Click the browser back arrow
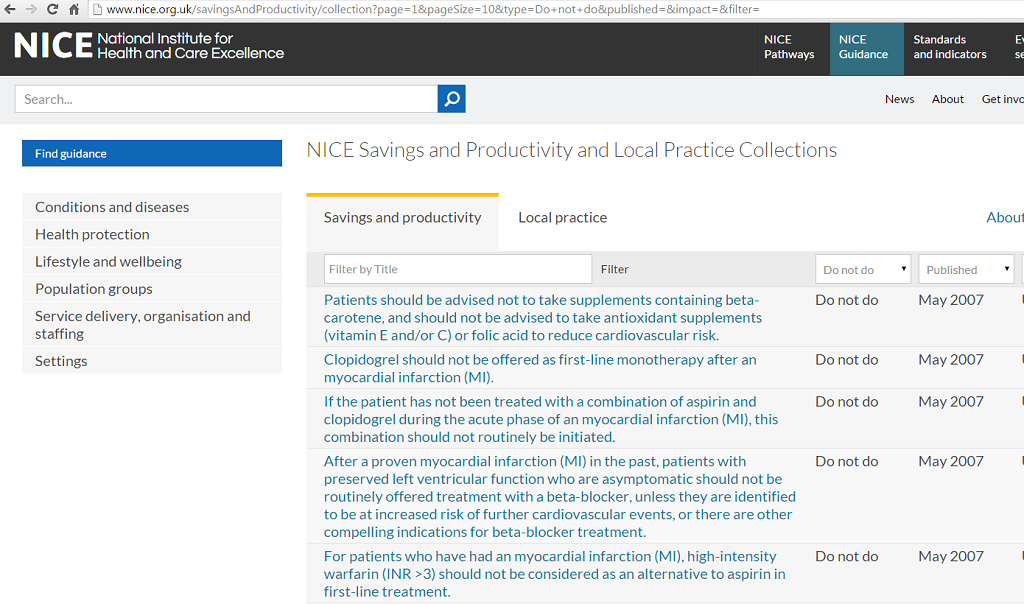The width and height of the screenshot is (1024, 604). click(x=10, y=9)
